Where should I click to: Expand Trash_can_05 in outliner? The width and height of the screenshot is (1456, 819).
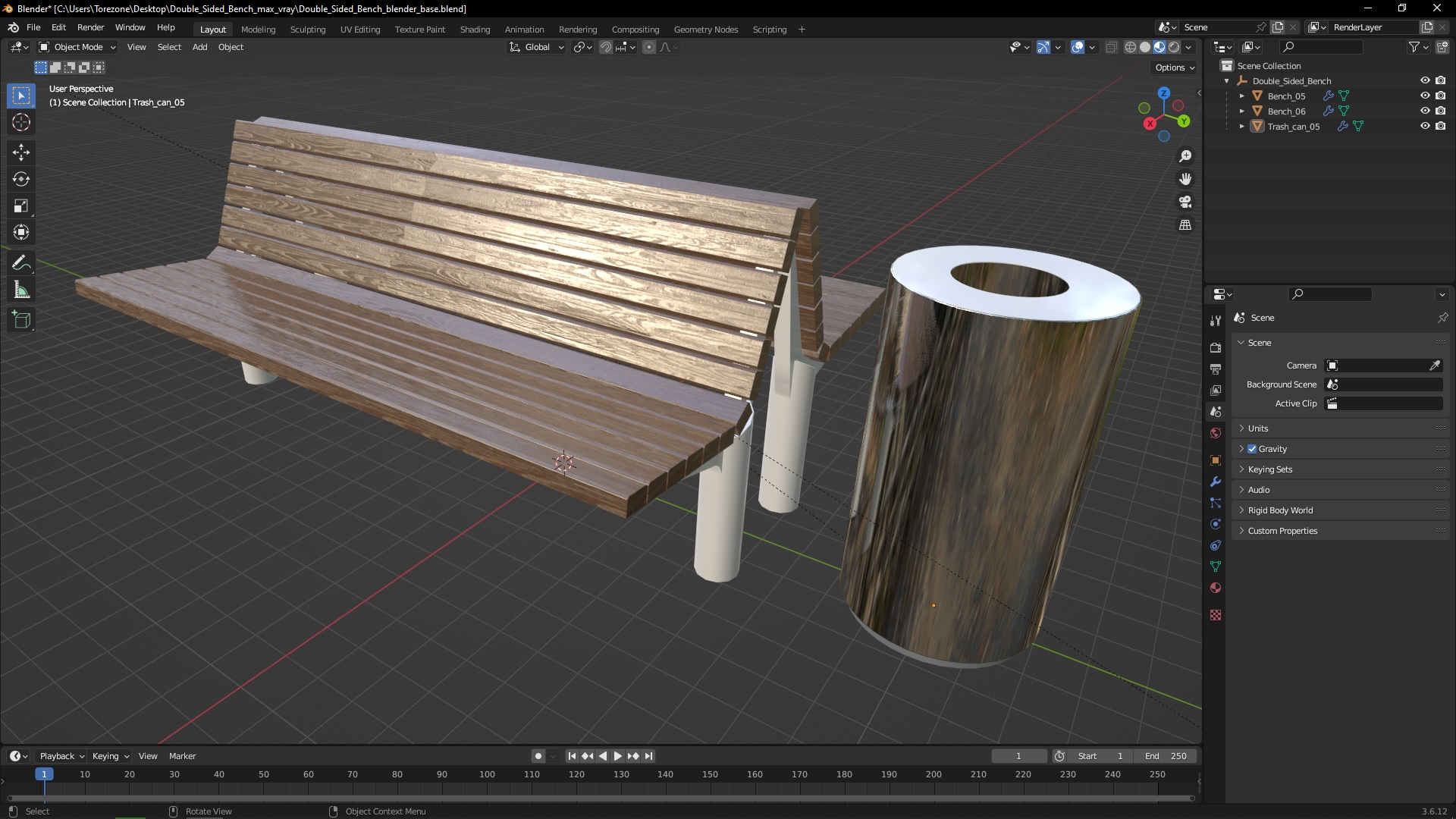pyautogui.click(x=1241, y=127)
